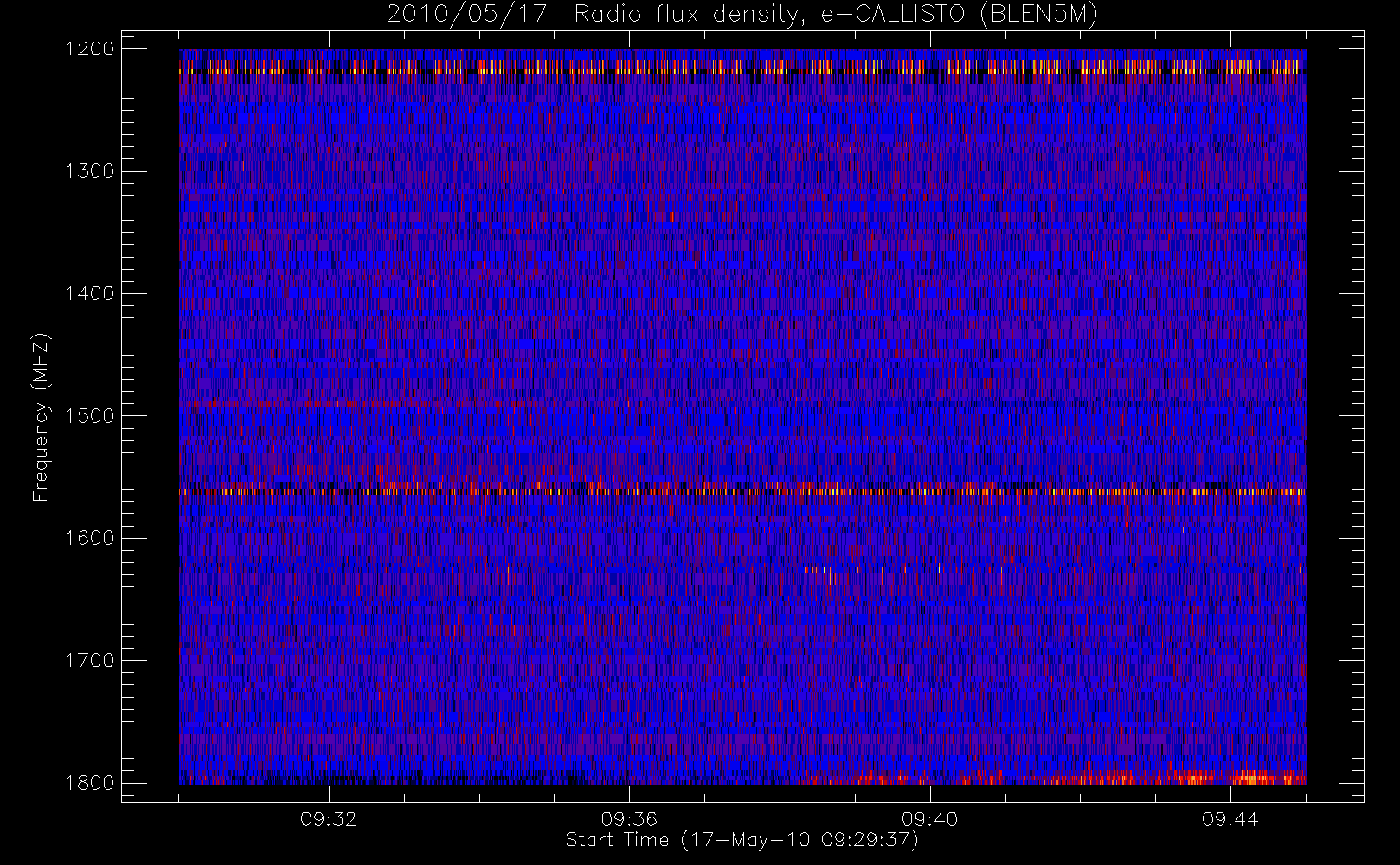Click the 1700 frequency tick label

[x=90, y=660]
